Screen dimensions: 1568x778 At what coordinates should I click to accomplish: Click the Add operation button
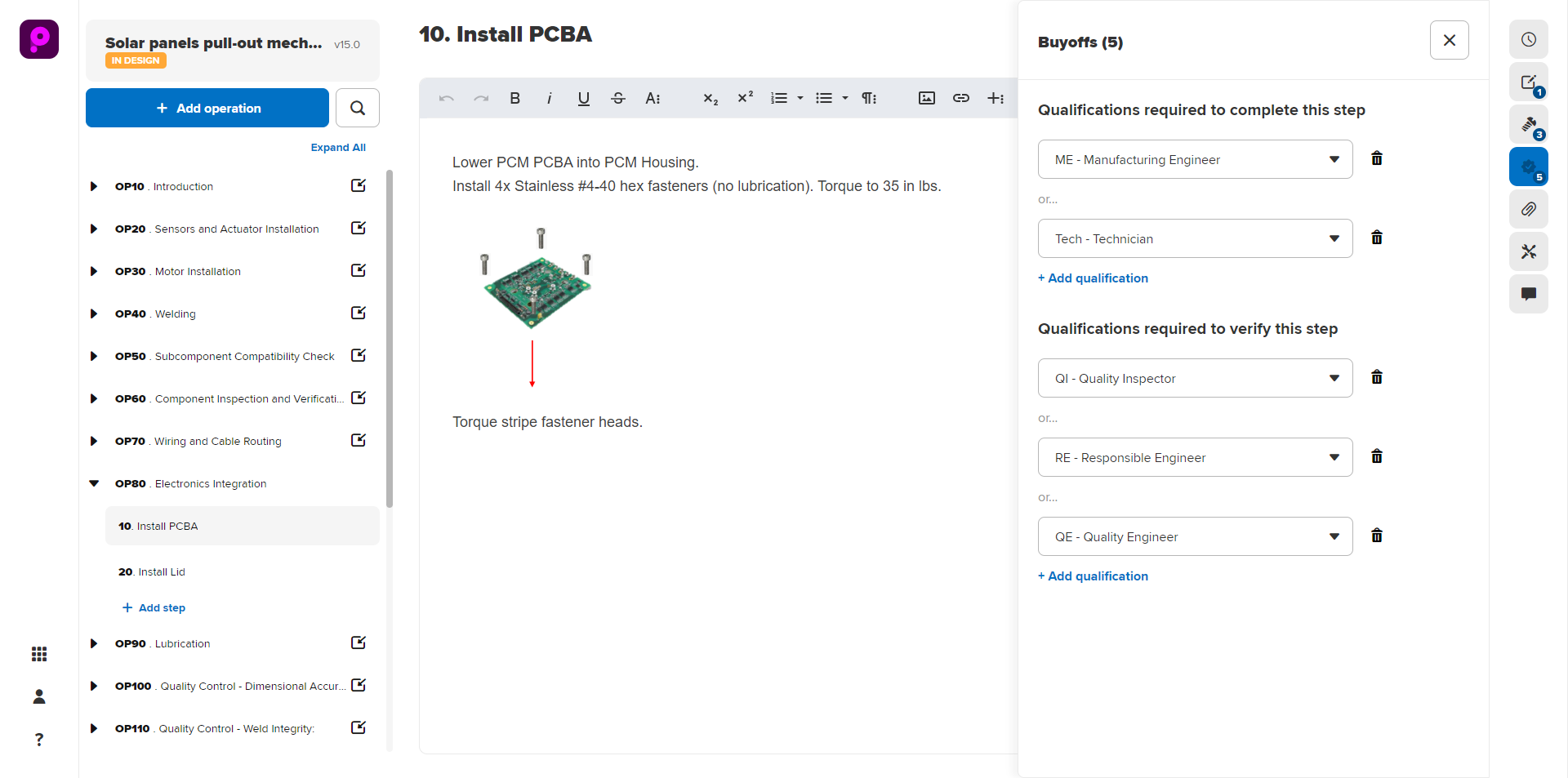point(207,108)
